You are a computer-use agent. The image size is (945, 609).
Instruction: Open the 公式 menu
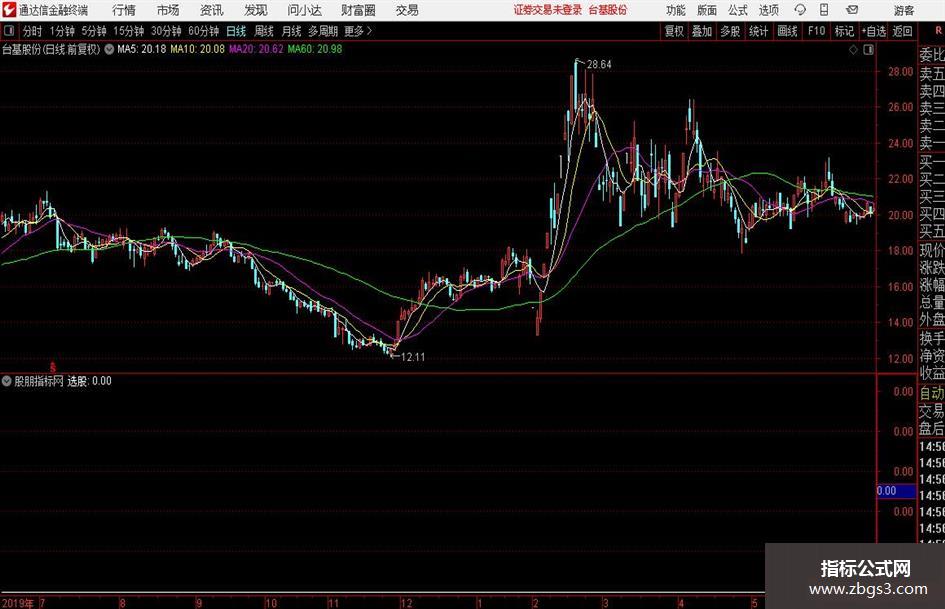(x=738, y=10)
